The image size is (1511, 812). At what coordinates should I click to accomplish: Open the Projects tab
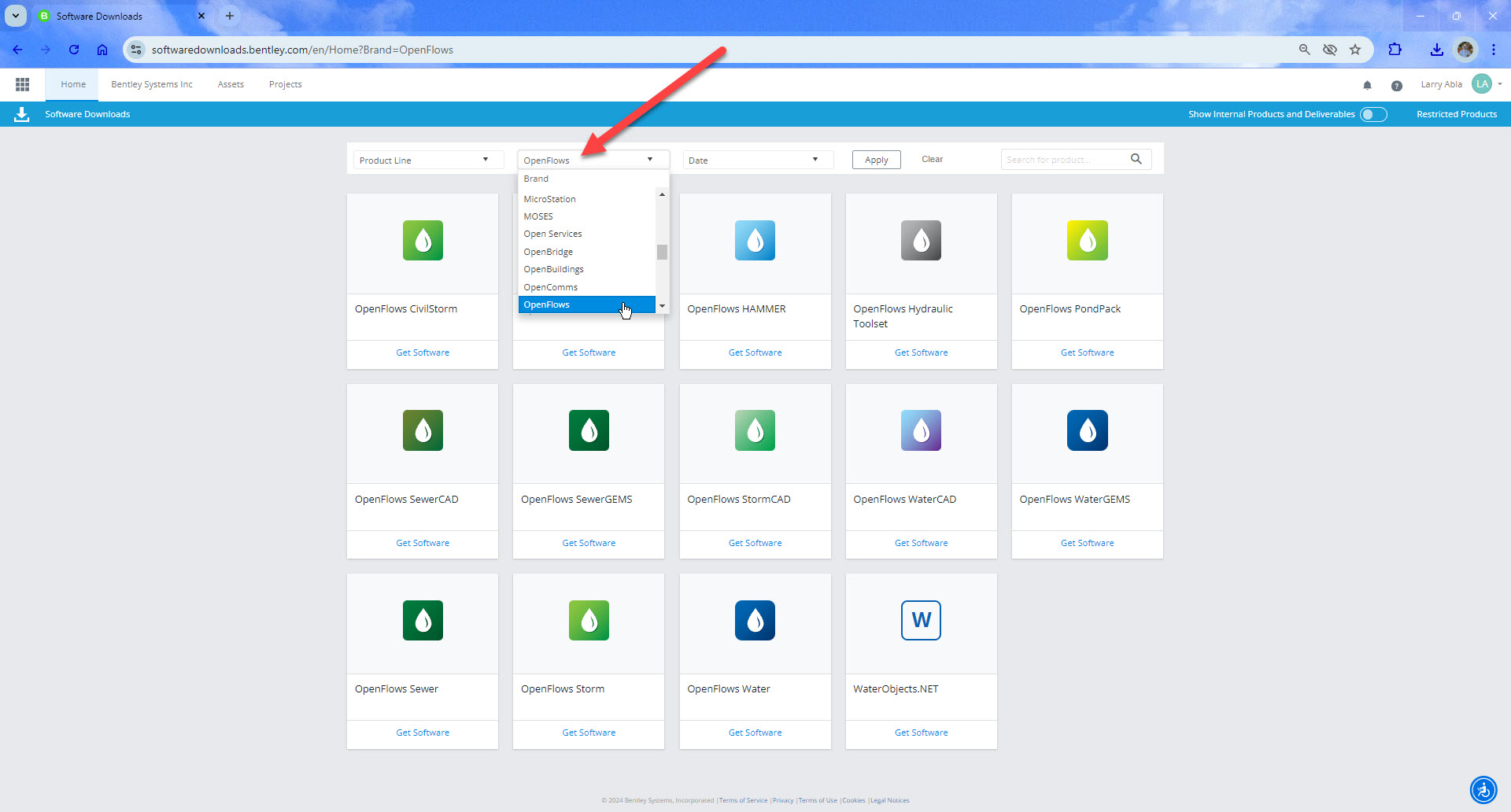pos(285,84)
